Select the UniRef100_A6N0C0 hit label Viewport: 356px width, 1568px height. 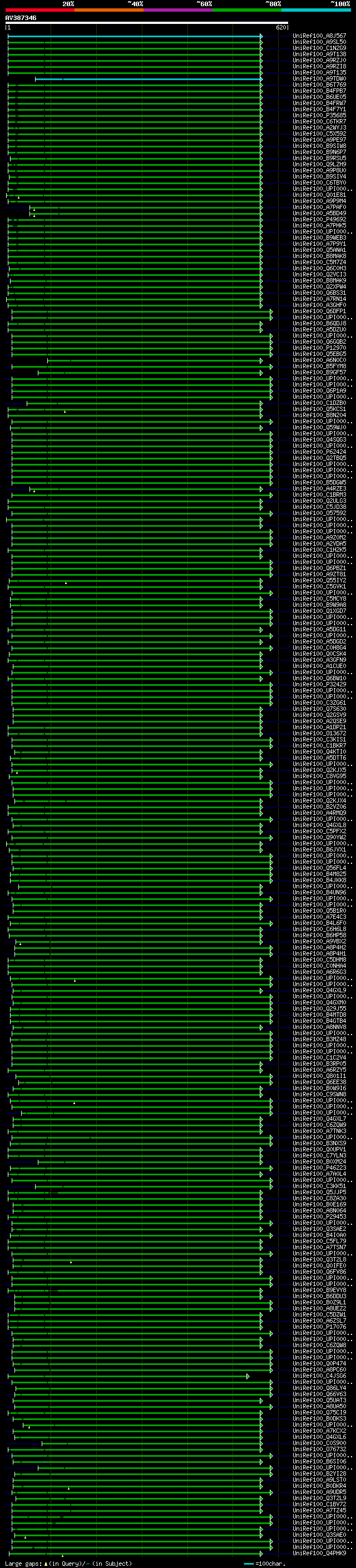point(319,360)
